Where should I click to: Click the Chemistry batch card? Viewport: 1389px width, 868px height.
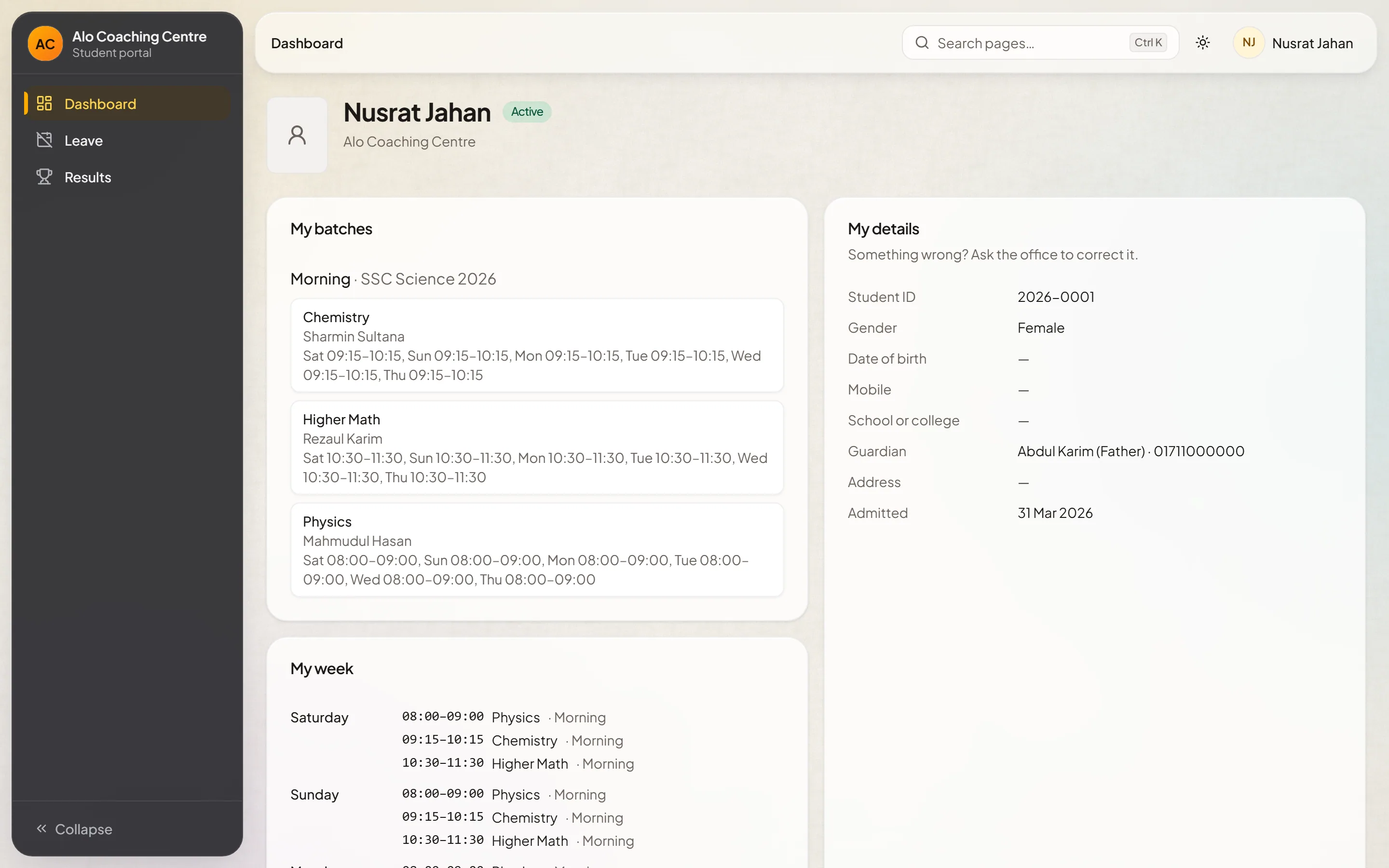pos(537,345)
